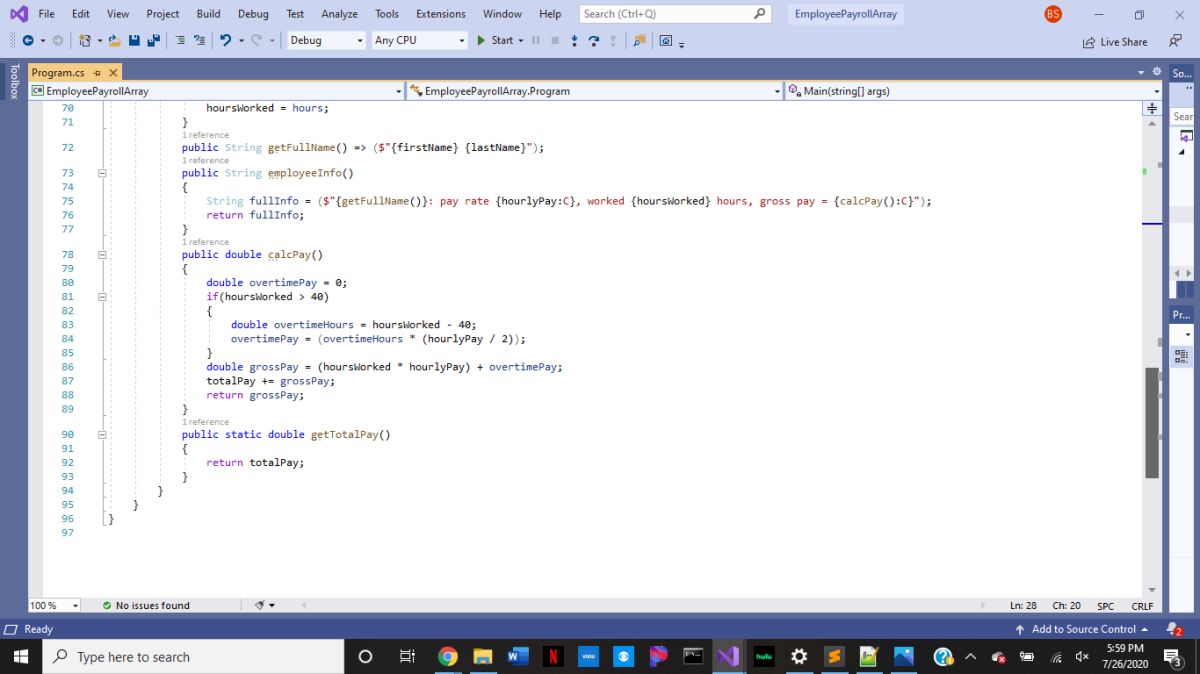This screenshot has height=674, width=1200.
Task: Open Windows Settings gear on taskbar
Action: (x=799, y=657)
